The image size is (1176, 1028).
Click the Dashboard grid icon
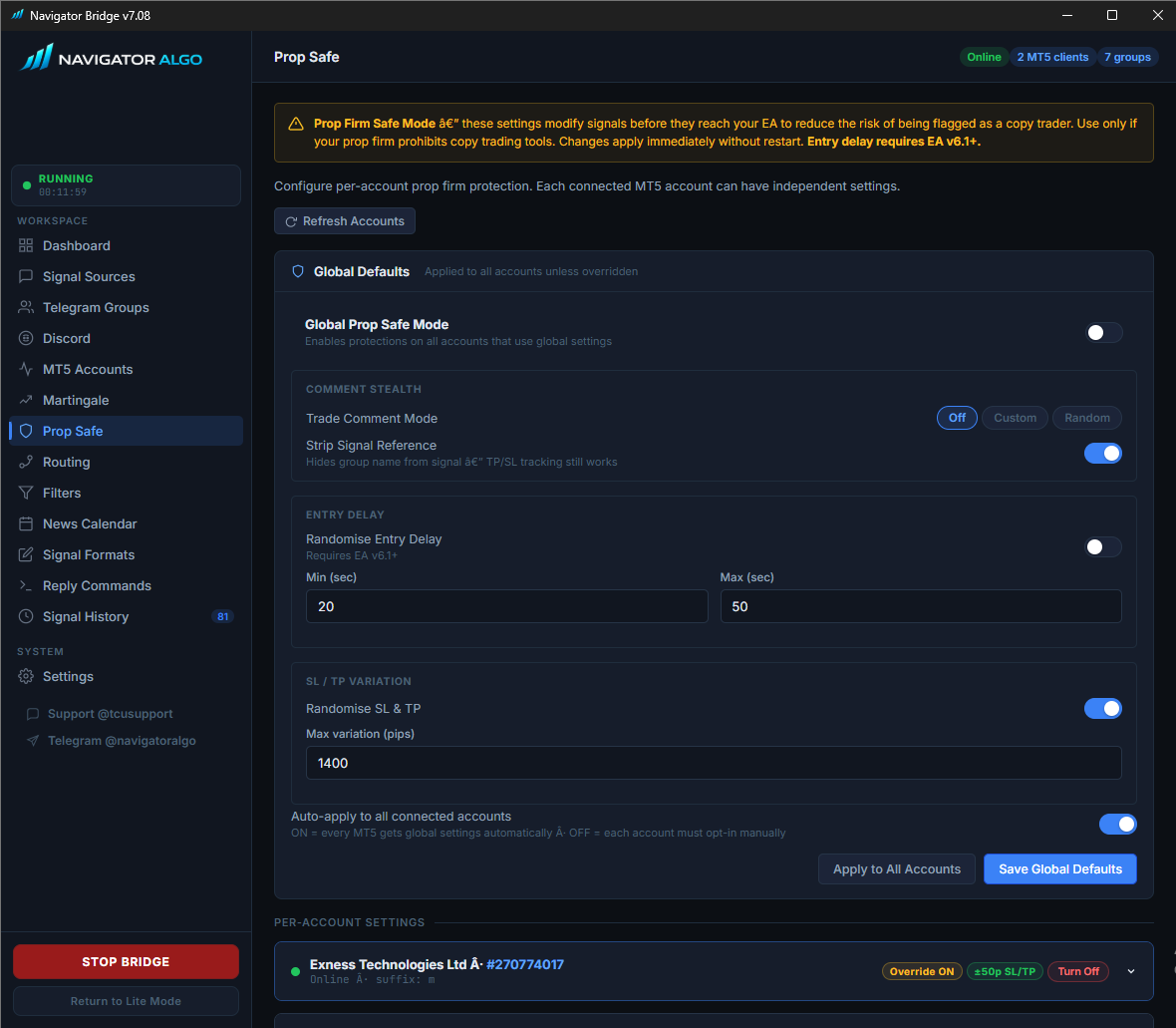click(26, 245)
